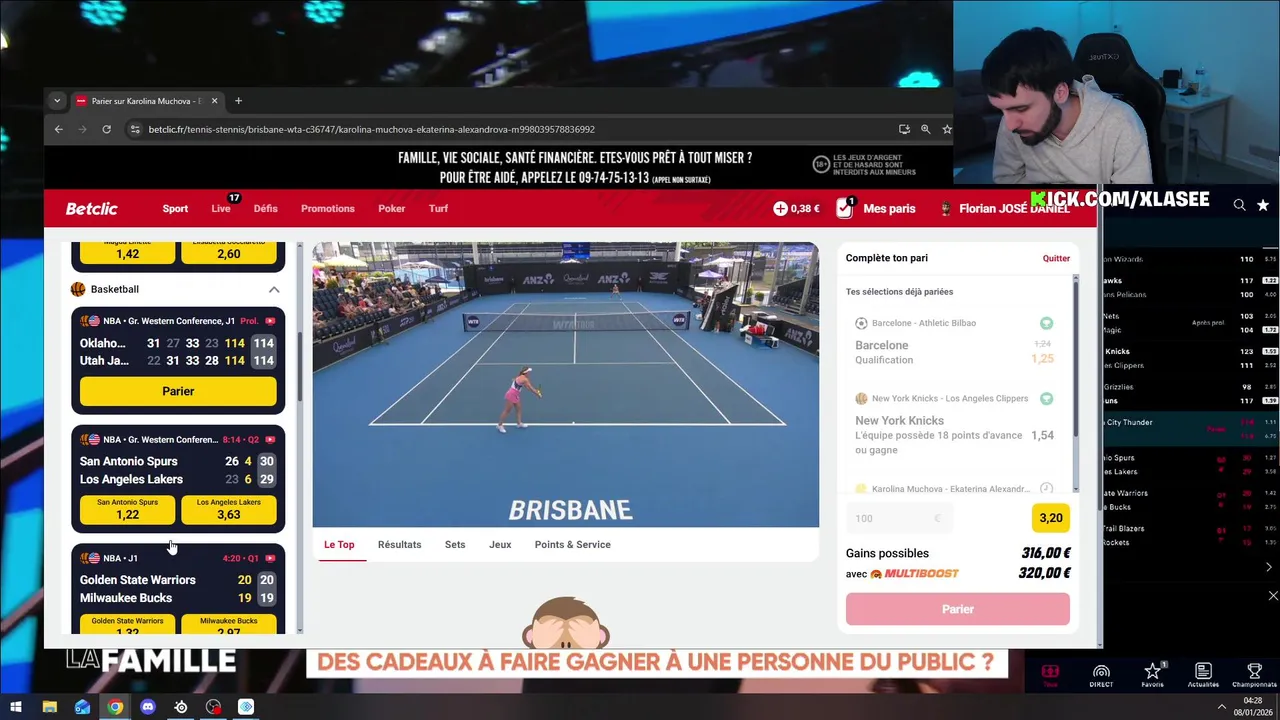Viewport: 1280px width, 720px height.
Task: Click the live video icon on Spurs–Lakers card
Action: point(270,439)
